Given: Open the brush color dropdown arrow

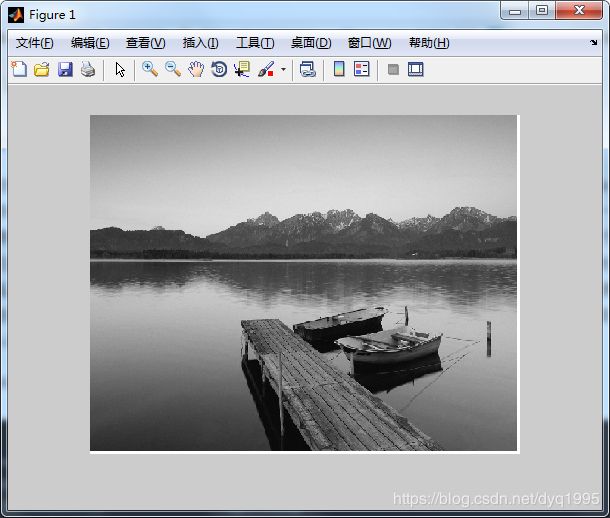Looking at the screenshot, I should (x=283, y=70).
